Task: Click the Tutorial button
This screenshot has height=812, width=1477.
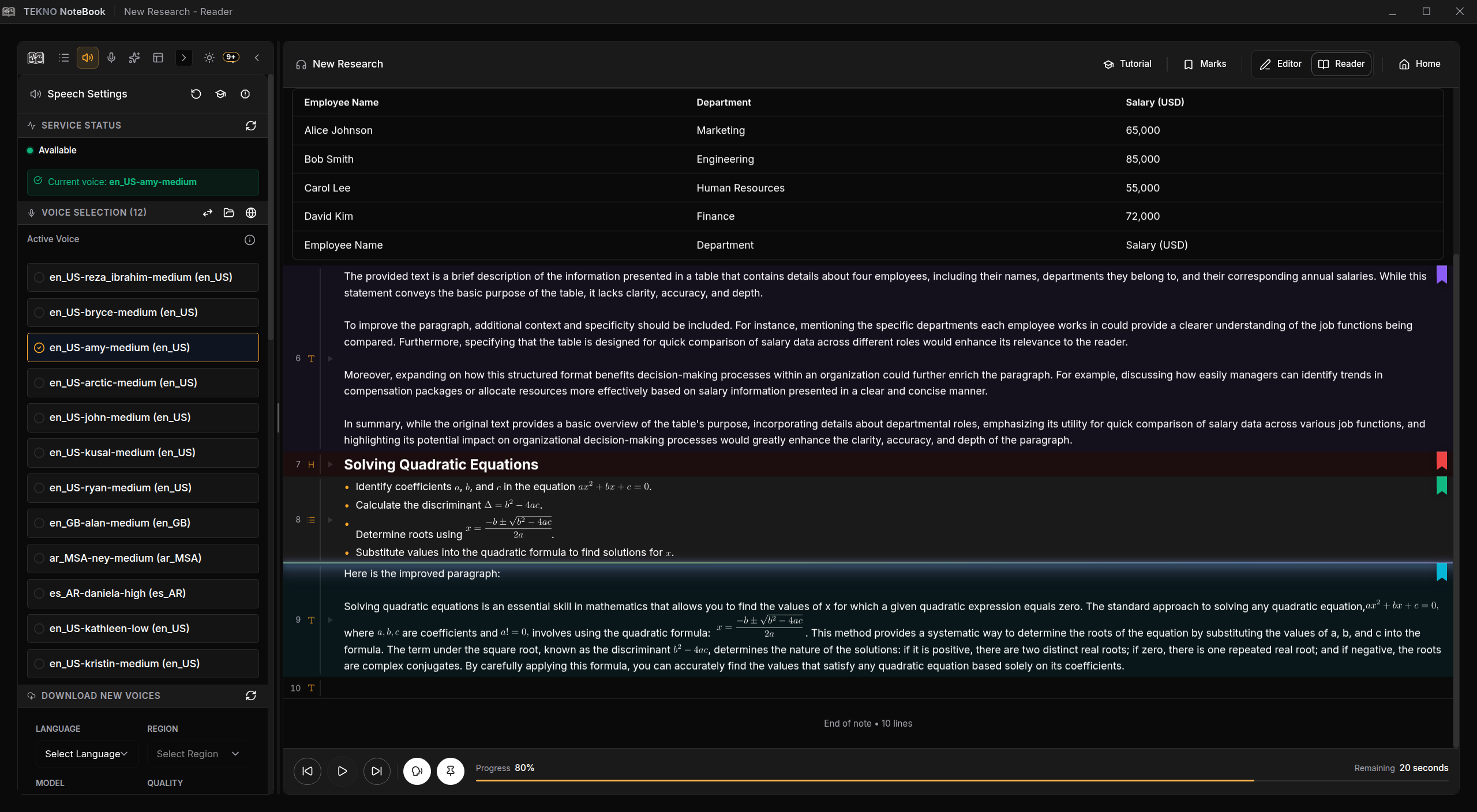Action: click(x=1127, y=64)
